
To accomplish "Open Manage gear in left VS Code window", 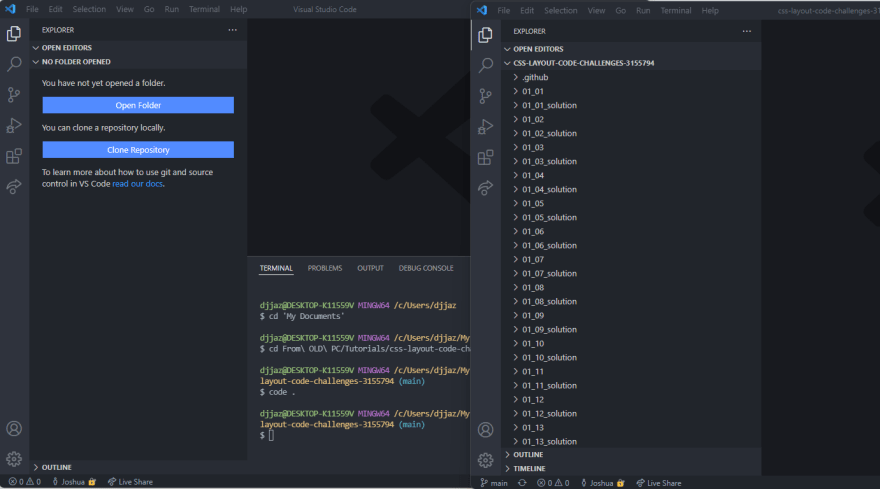I will coord(14,459).
